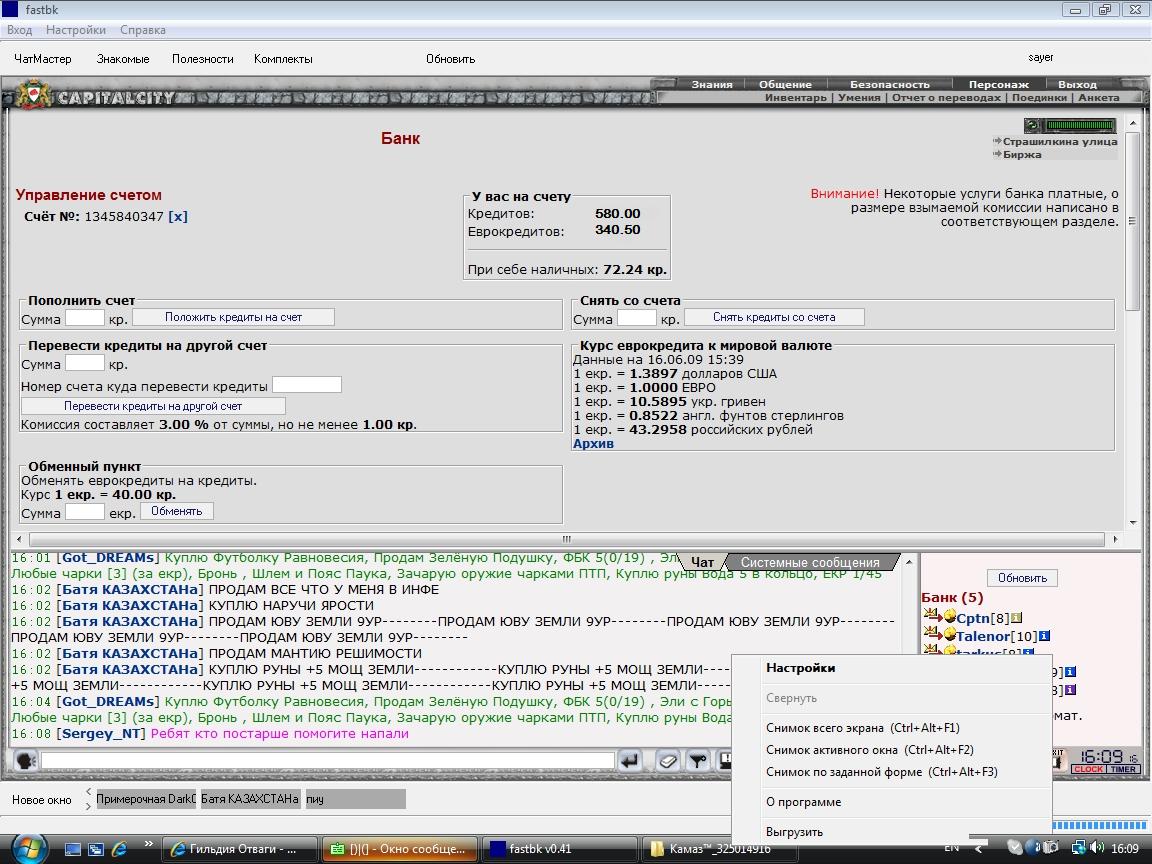The image size is (1152, 864).
Task: Click private message arrow icon beside Cptn
Action: tap(931, 615)
